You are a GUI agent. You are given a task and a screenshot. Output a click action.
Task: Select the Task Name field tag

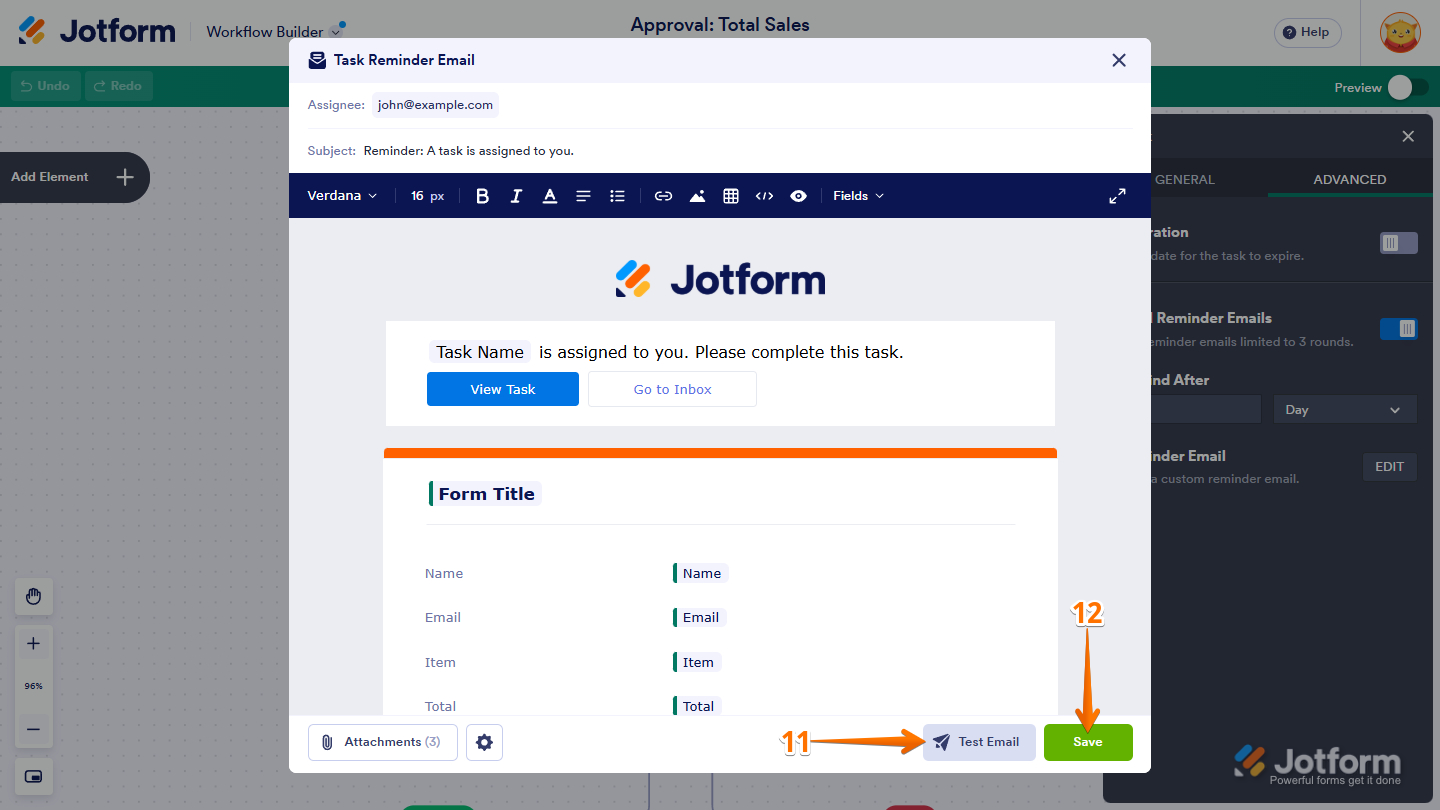(480, 352)
